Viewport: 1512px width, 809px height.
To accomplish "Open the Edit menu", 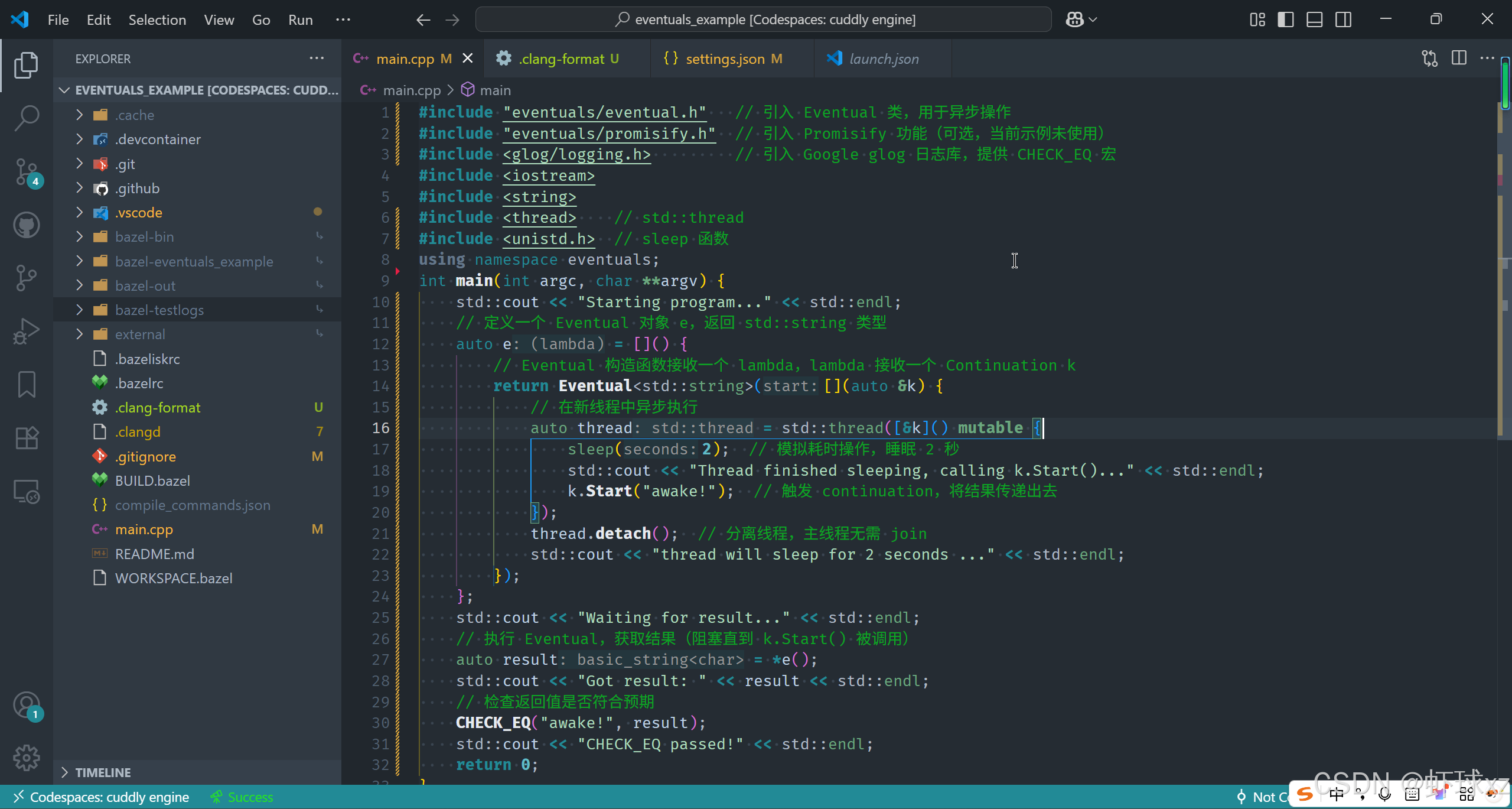I will click(99, 20).
